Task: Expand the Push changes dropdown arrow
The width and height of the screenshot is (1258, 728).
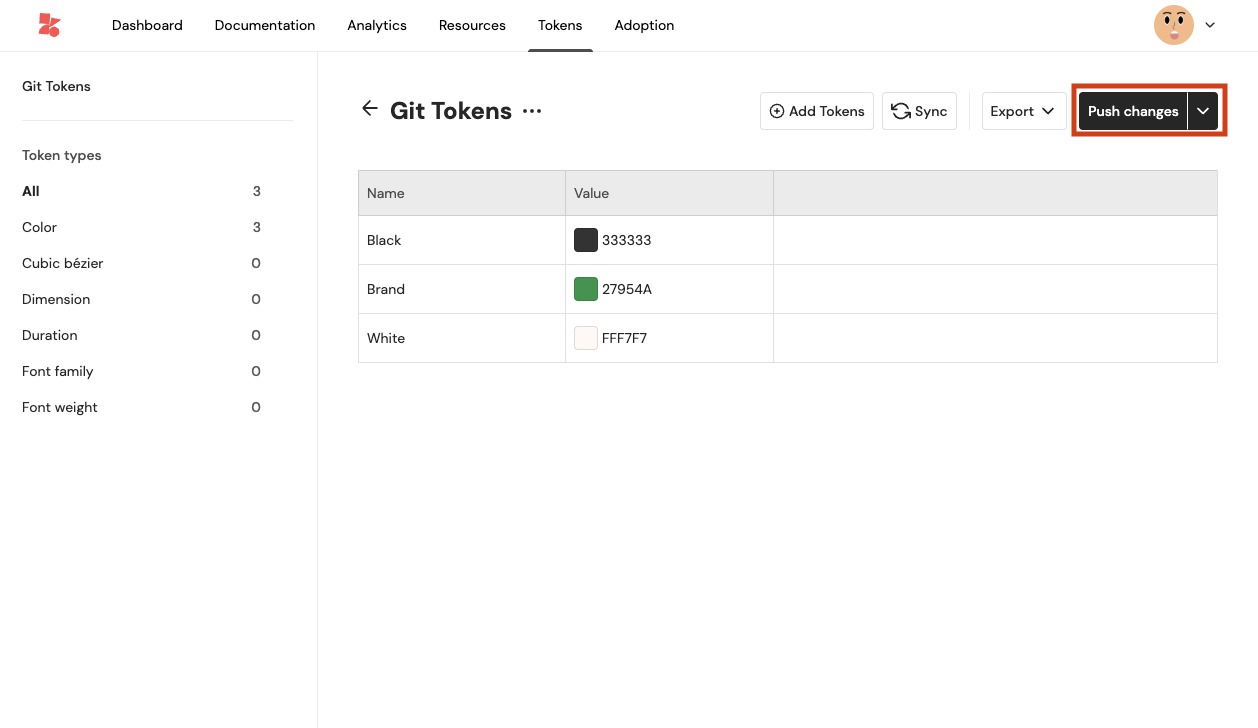Action: point(1203,111)
